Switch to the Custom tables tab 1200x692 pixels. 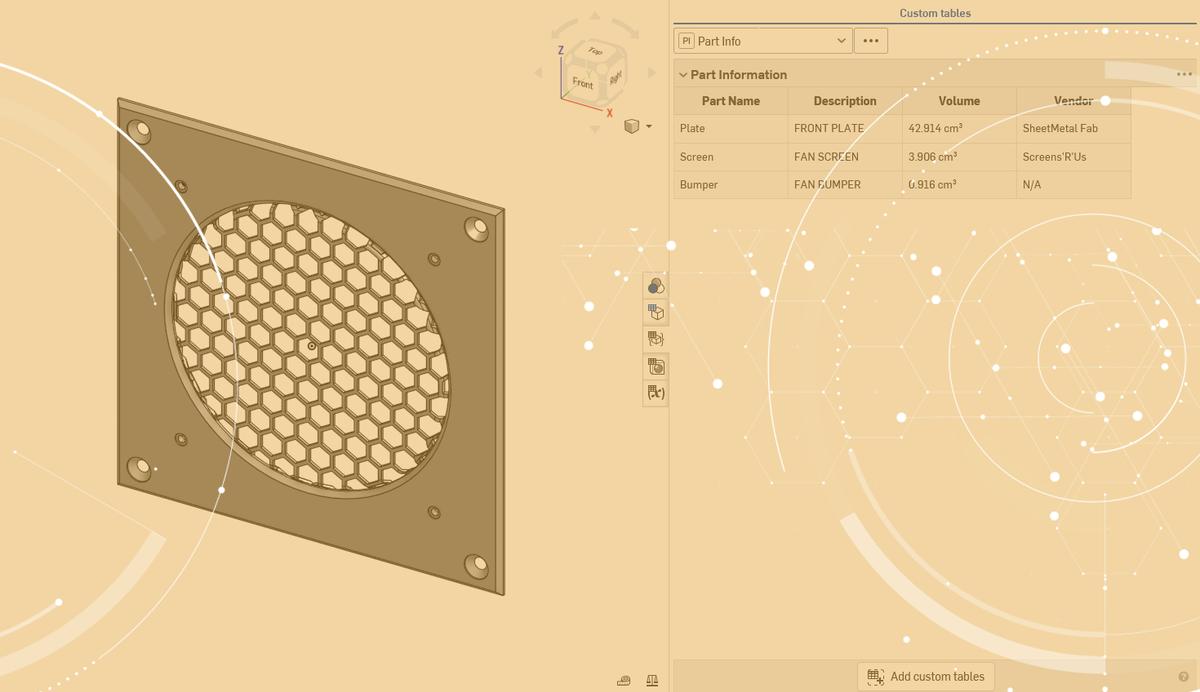click(935, 12)
